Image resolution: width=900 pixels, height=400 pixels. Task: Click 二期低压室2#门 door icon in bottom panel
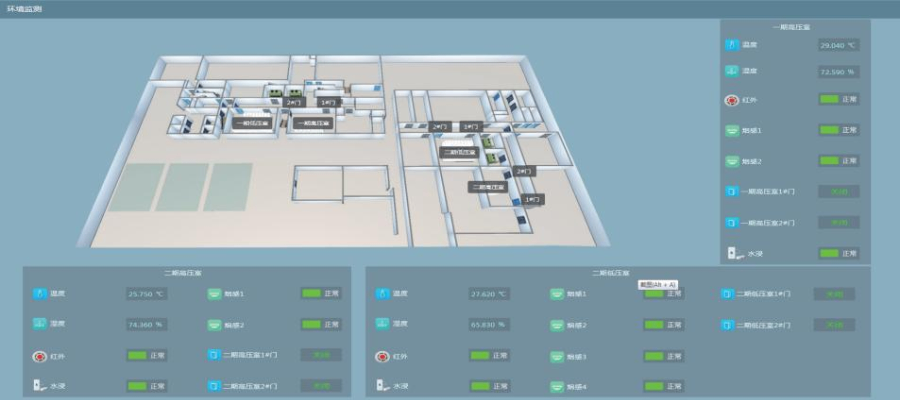727,325
